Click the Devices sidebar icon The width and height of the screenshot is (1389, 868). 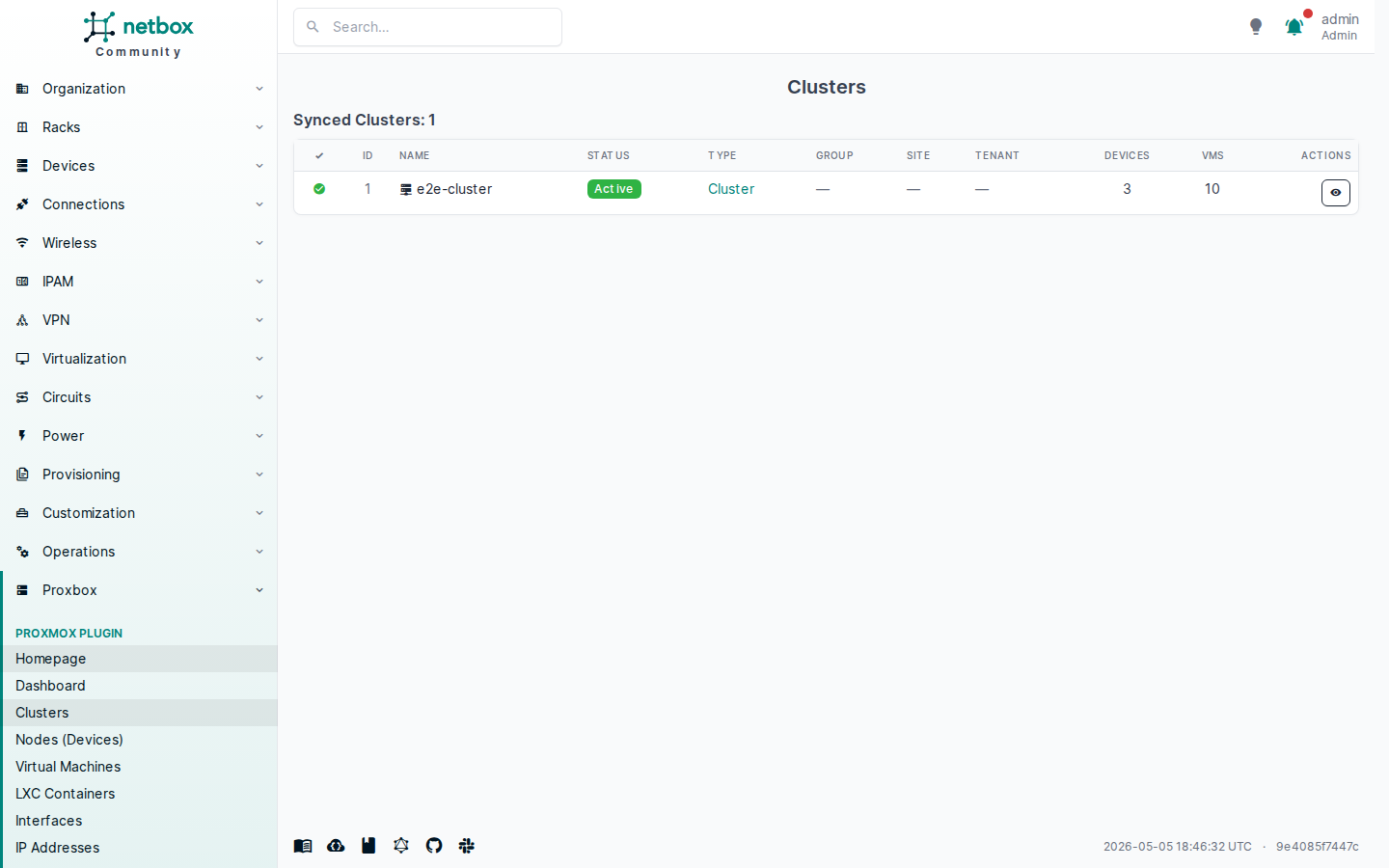click(x=22, y=166)
